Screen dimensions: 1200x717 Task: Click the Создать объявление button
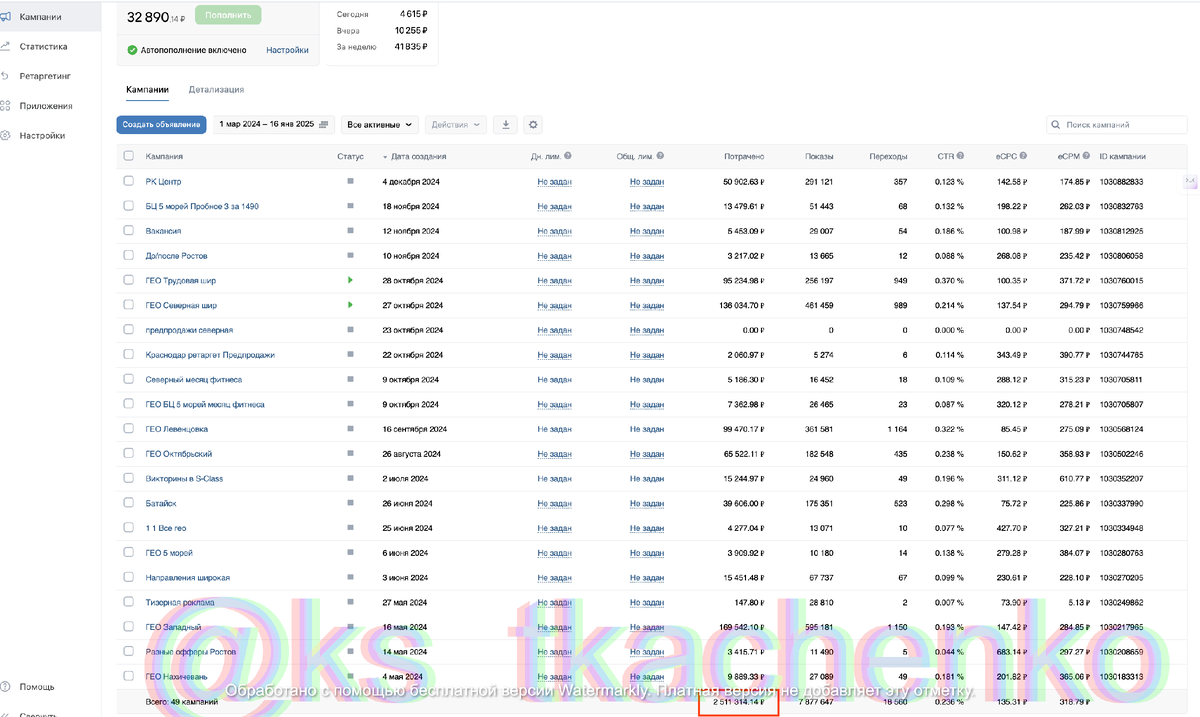[161, 125]
